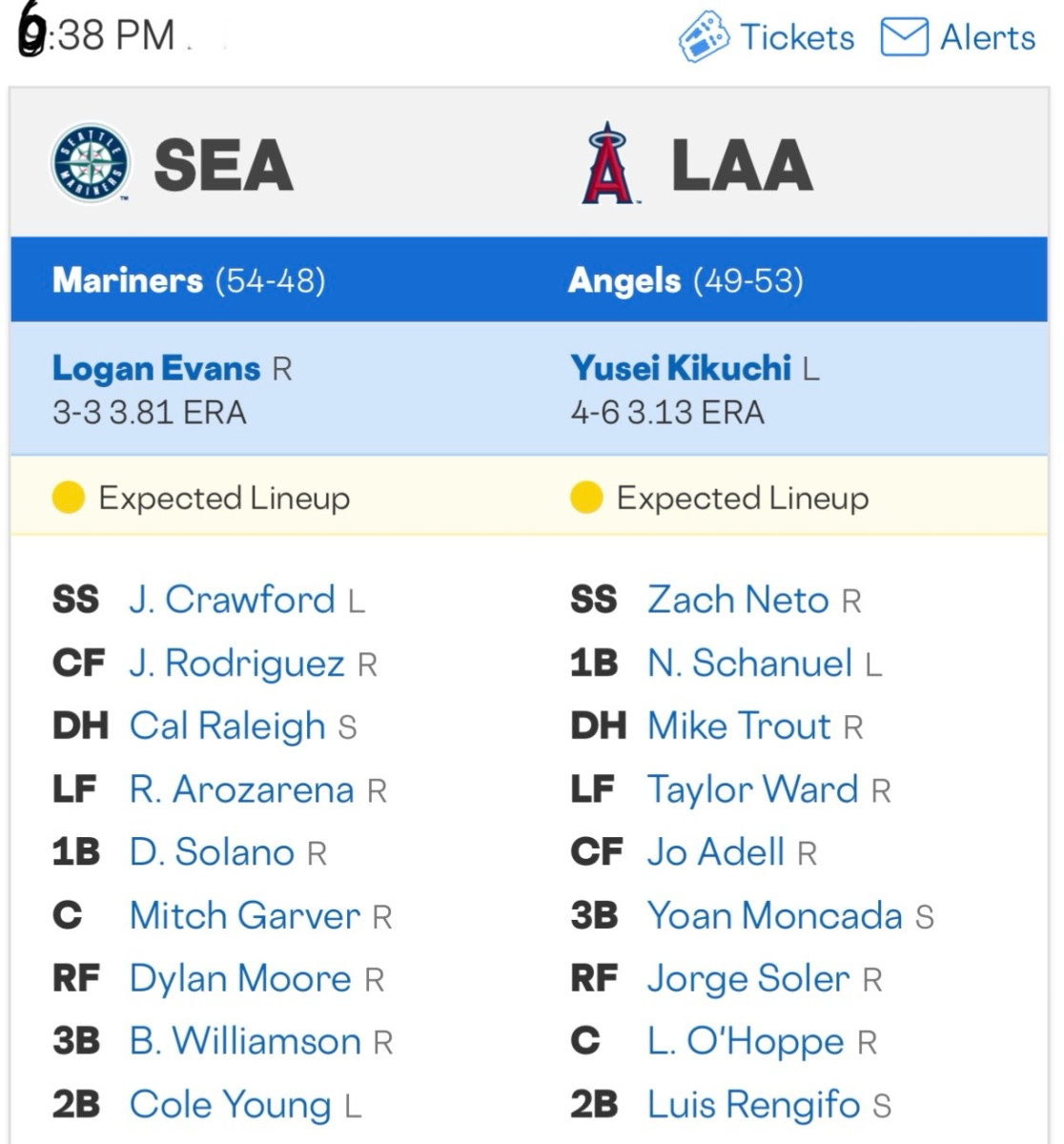
Task: Open Yoan Moncada player link
Action: pyautogui.click(x=774, y=915)
